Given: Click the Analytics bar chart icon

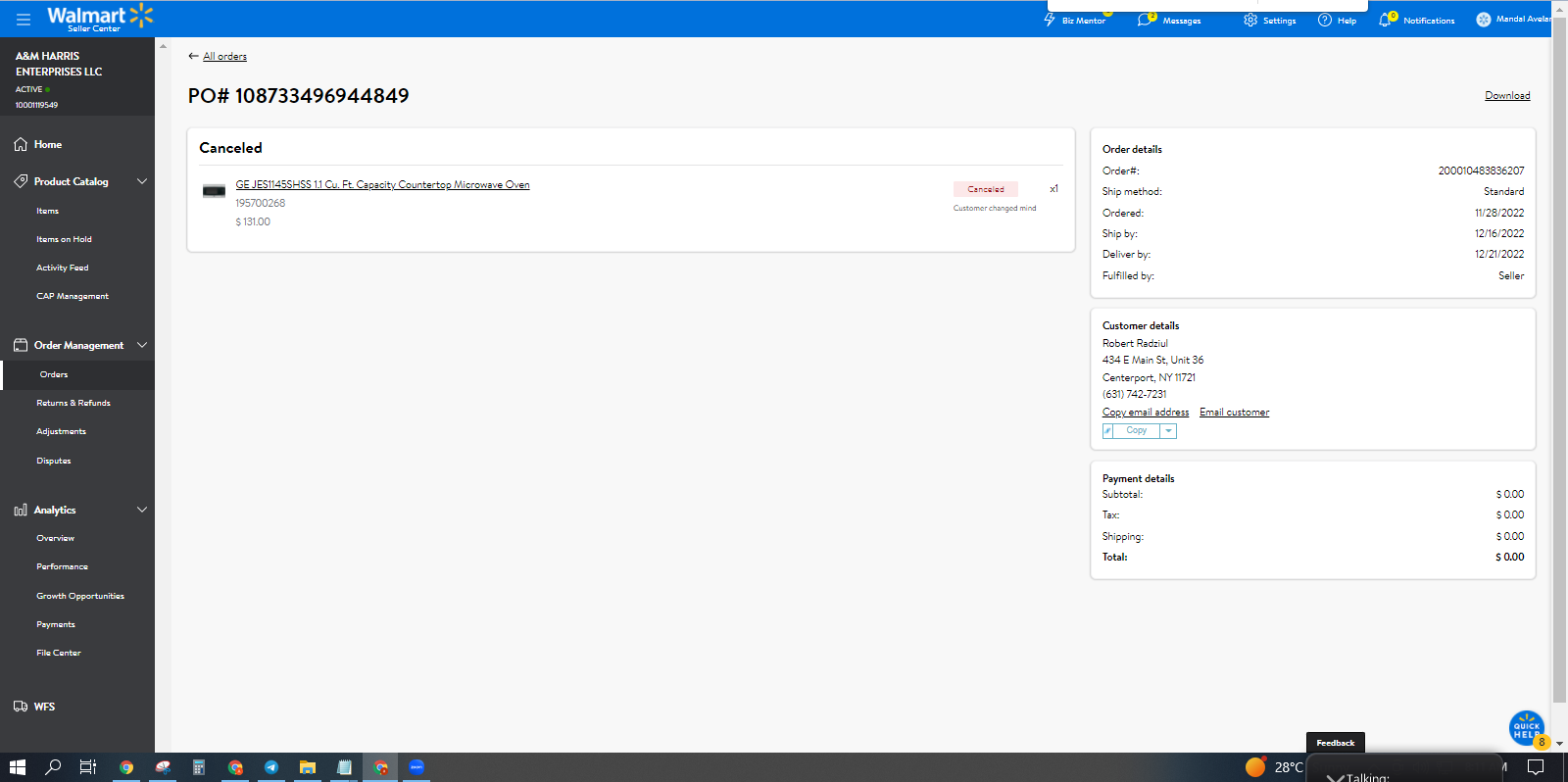Looking at the screenshot, I should 21,510.
